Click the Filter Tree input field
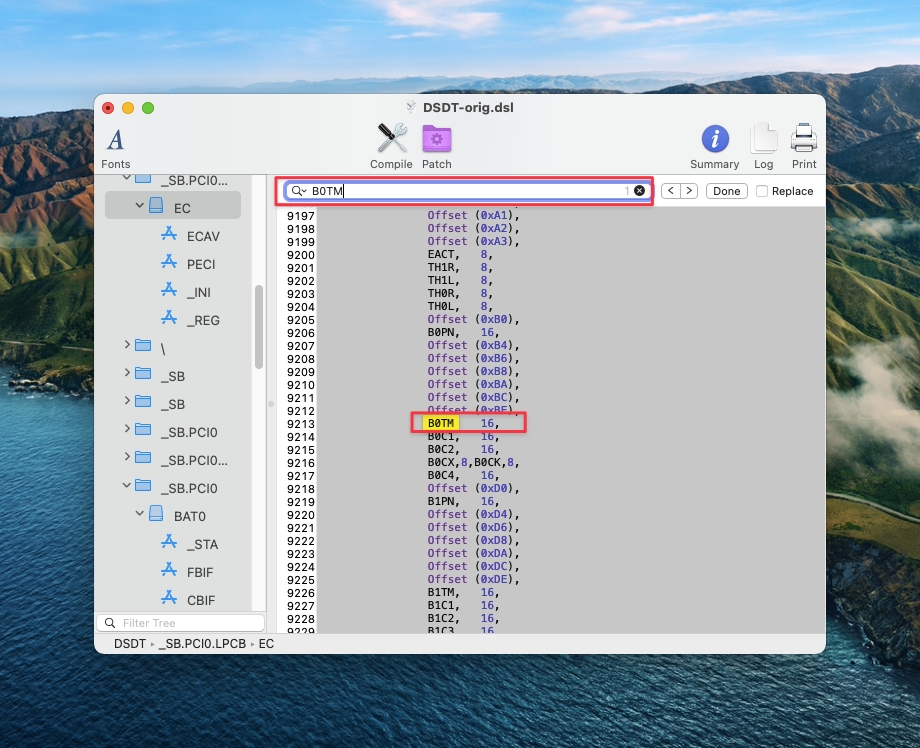 pyautogui.click(x=180, y=623)
